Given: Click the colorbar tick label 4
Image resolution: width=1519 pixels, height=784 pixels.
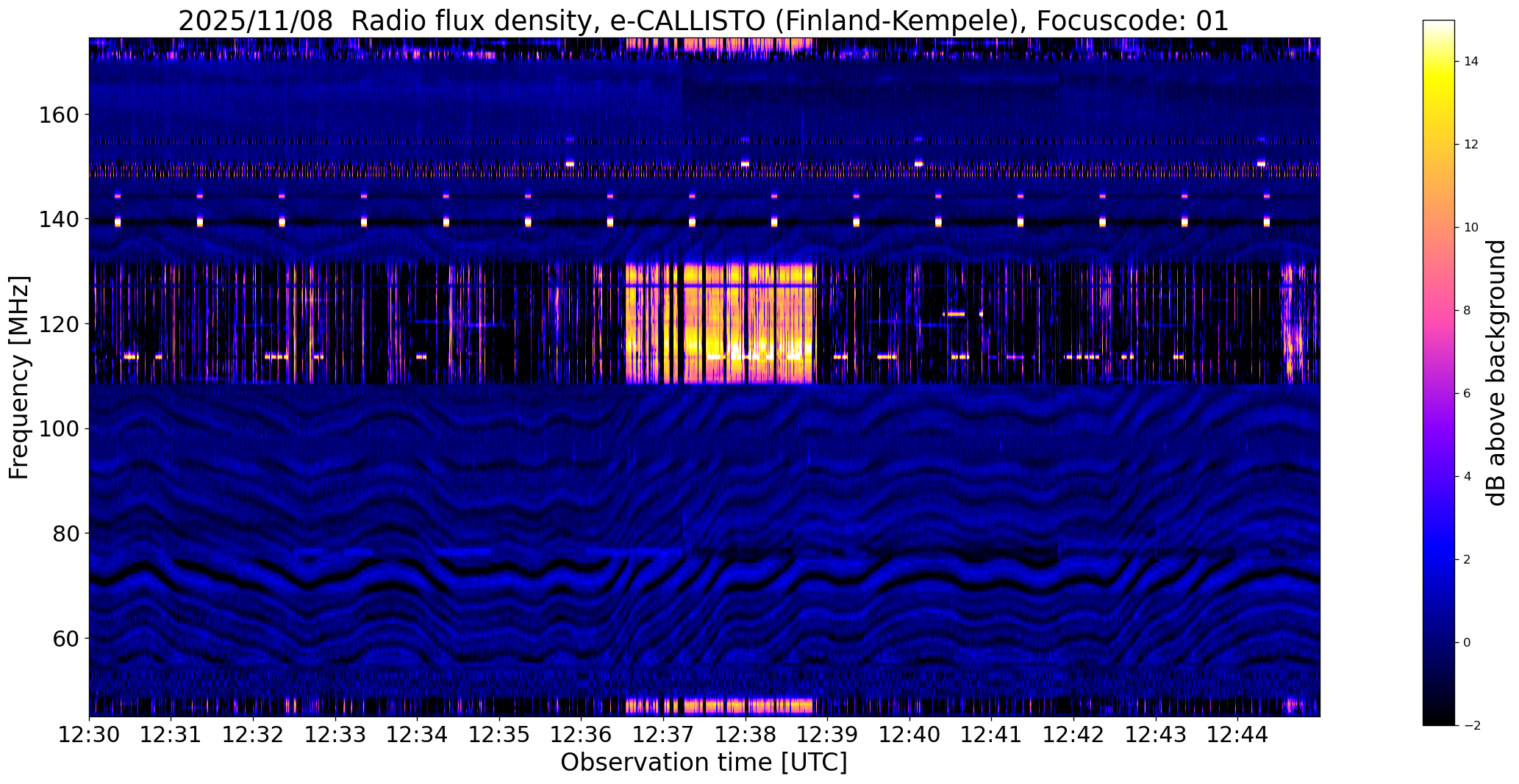Looking at the screenshot, I should (1468, 477).
